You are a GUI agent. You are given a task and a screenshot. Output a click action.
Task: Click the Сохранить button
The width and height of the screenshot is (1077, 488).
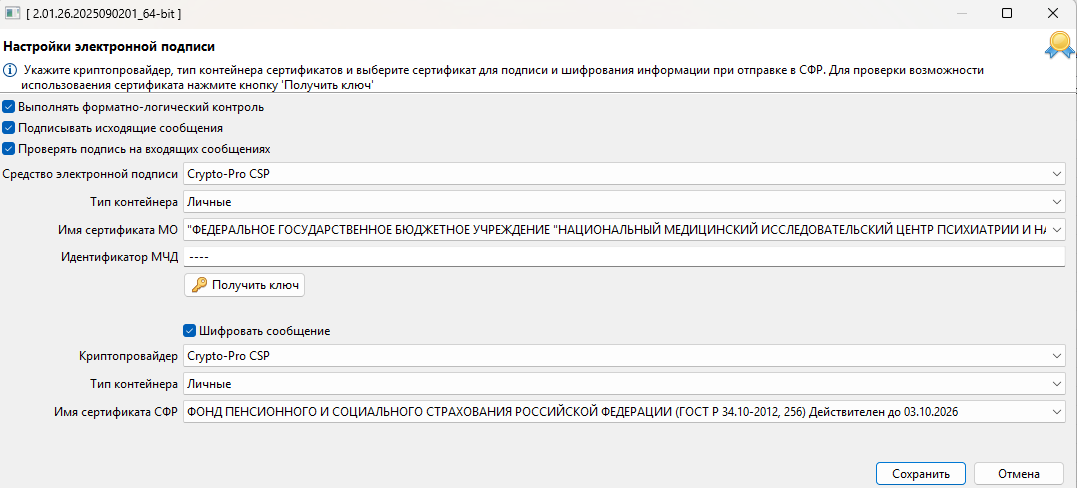pyautogui.click(x=920, y=473)
